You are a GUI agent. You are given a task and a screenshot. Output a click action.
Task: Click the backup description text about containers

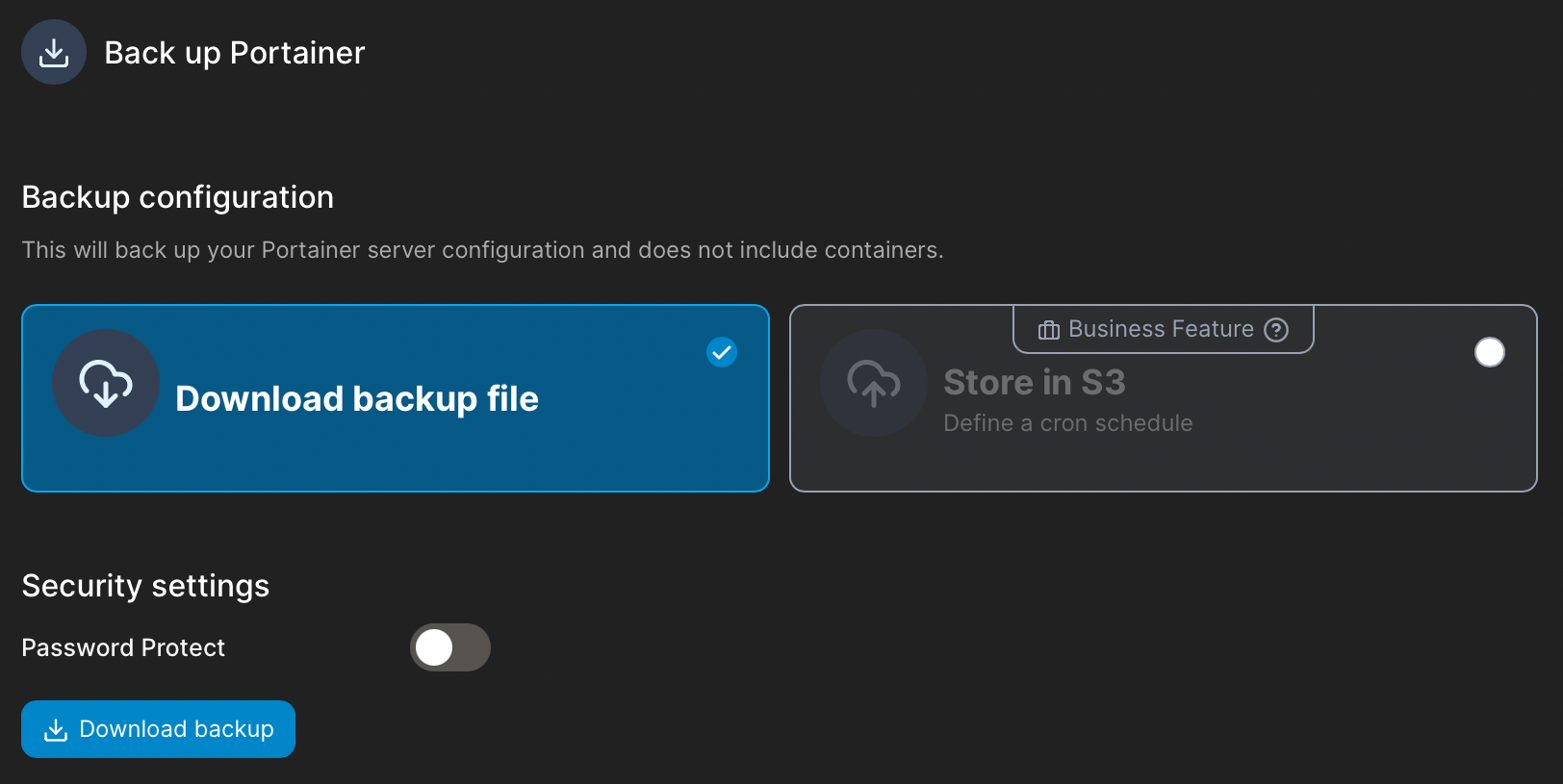[x=482, y=249]
